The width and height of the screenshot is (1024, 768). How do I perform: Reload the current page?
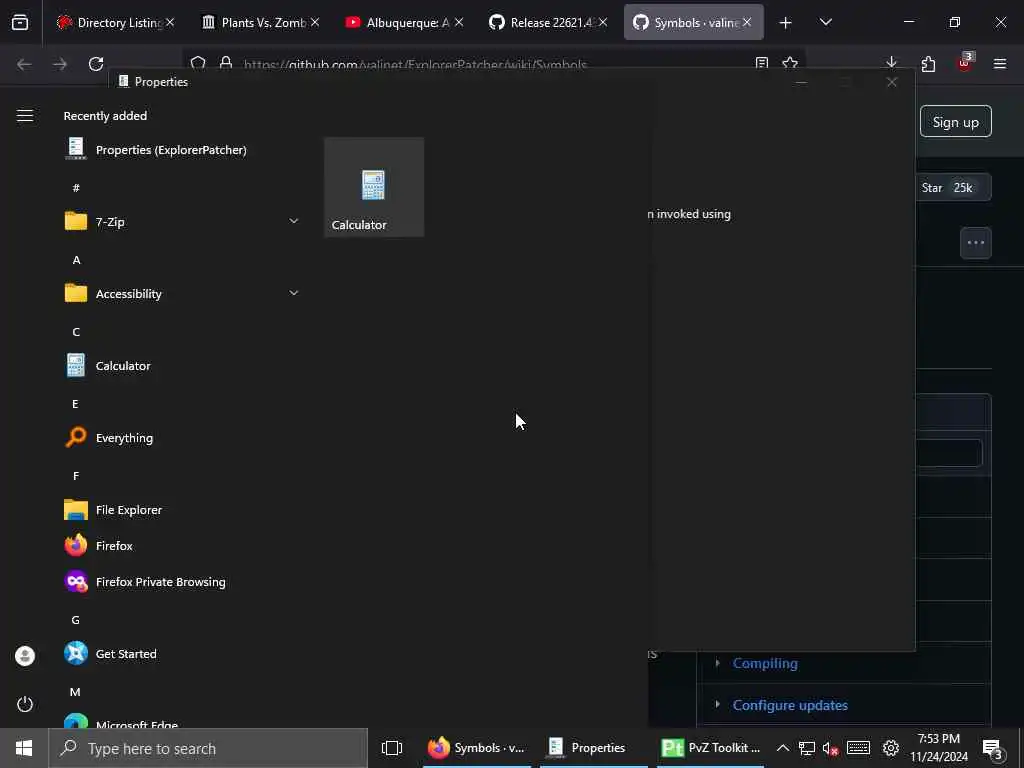coord(96,64)
